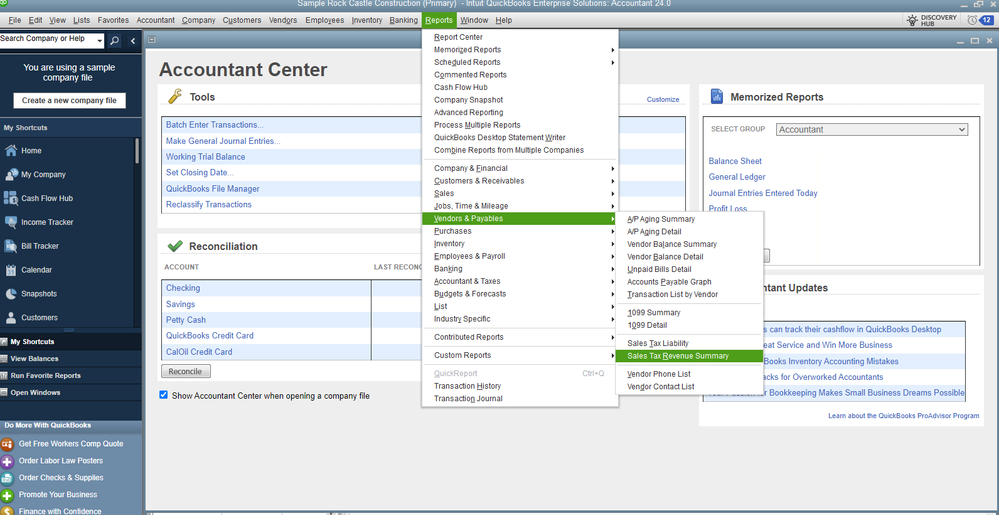Uncheck Show Accountant Center when opening
Viewport: 999px width, 515px height.
coord(164,395)
